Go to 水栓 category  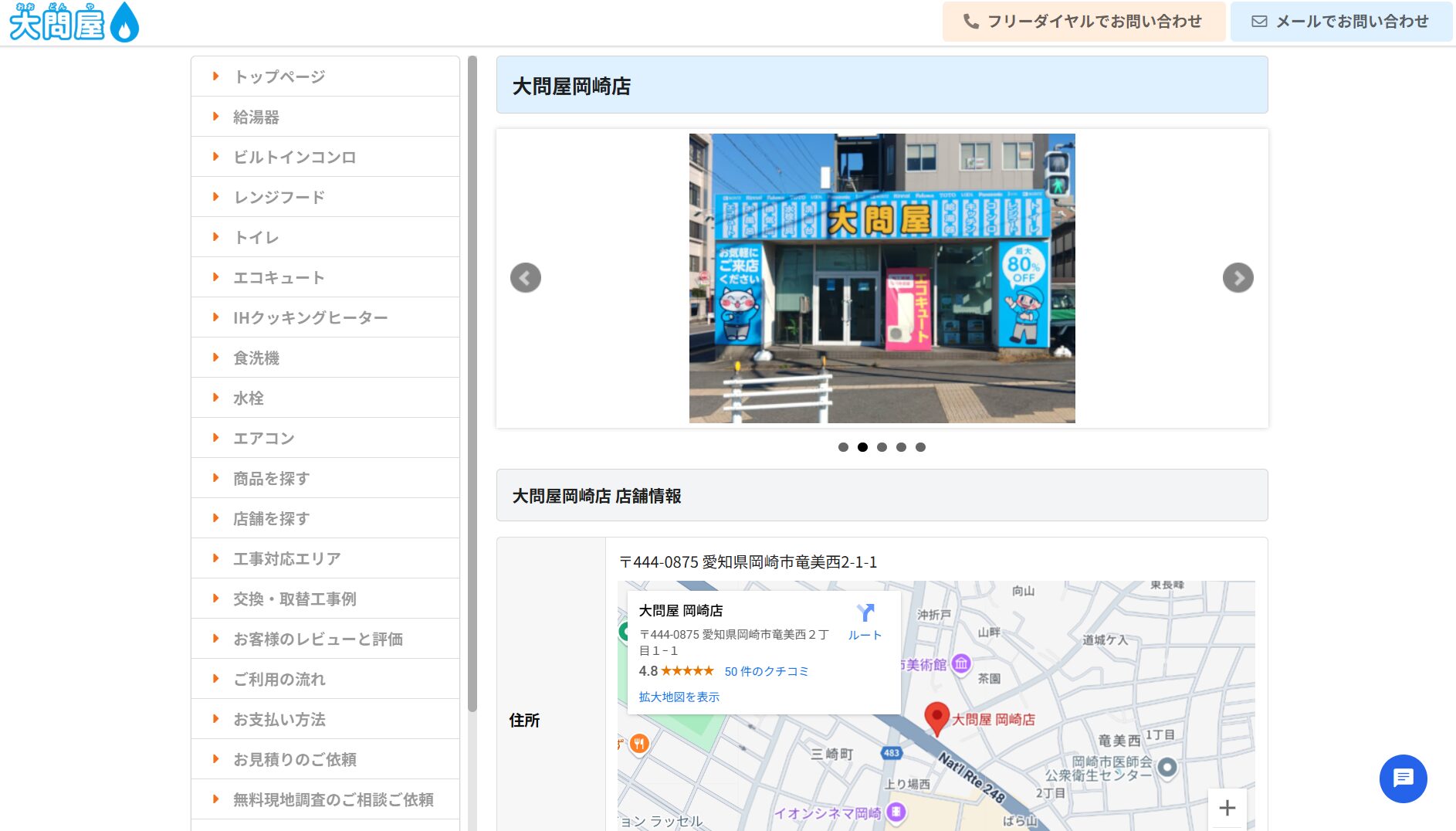click(x=325, y=398)
